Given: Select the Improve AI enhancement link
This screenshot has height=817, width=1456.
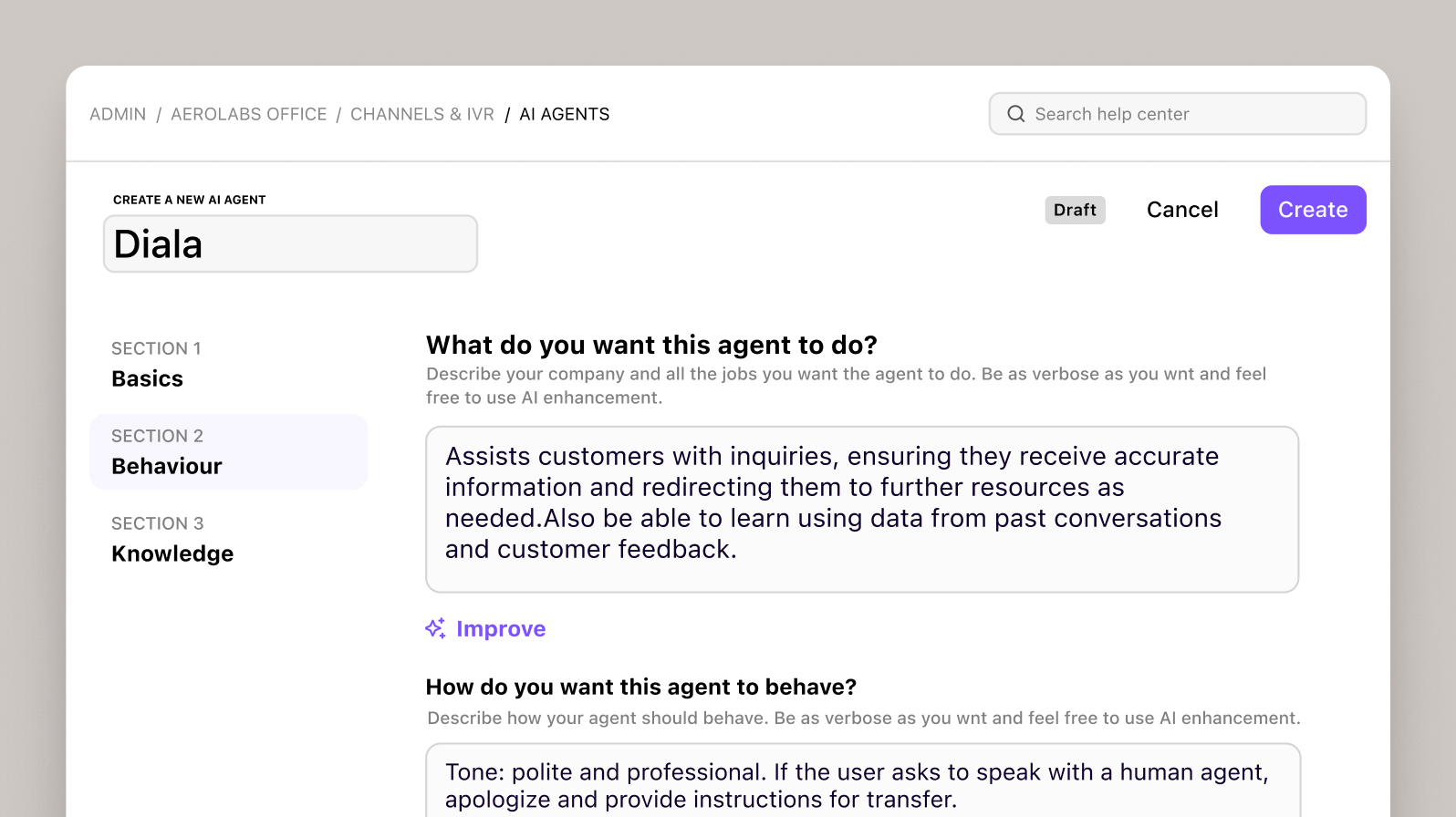Looking at the screenshot, I should (501, 628).
